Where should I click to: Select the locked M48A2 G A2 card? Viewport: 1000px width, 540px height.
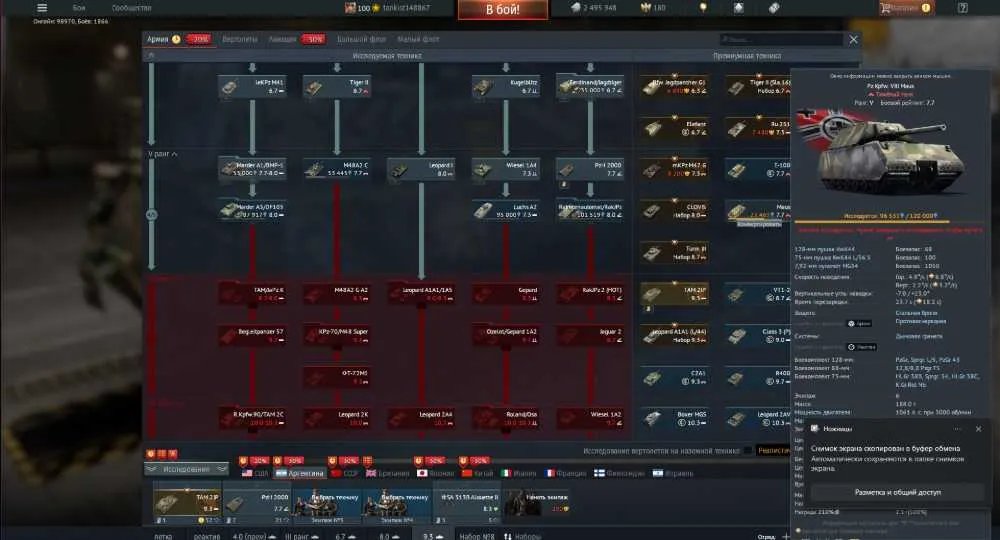pyautogui.click(x=337, y=294)
